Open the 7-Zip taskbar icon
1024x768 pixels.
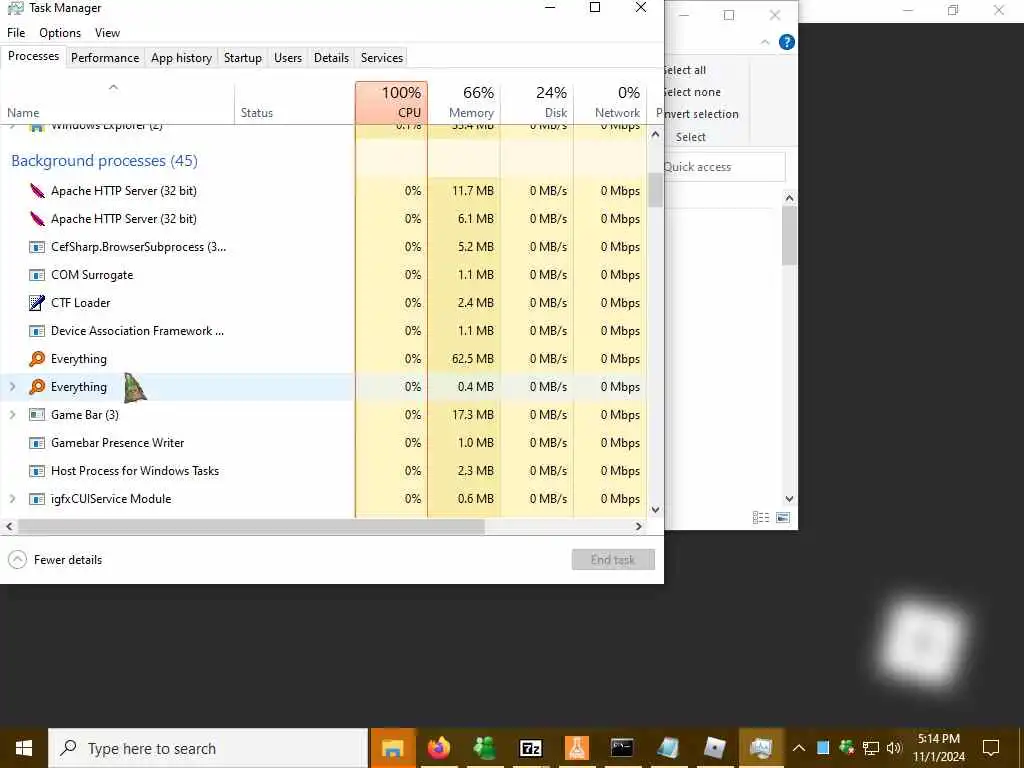530,748
